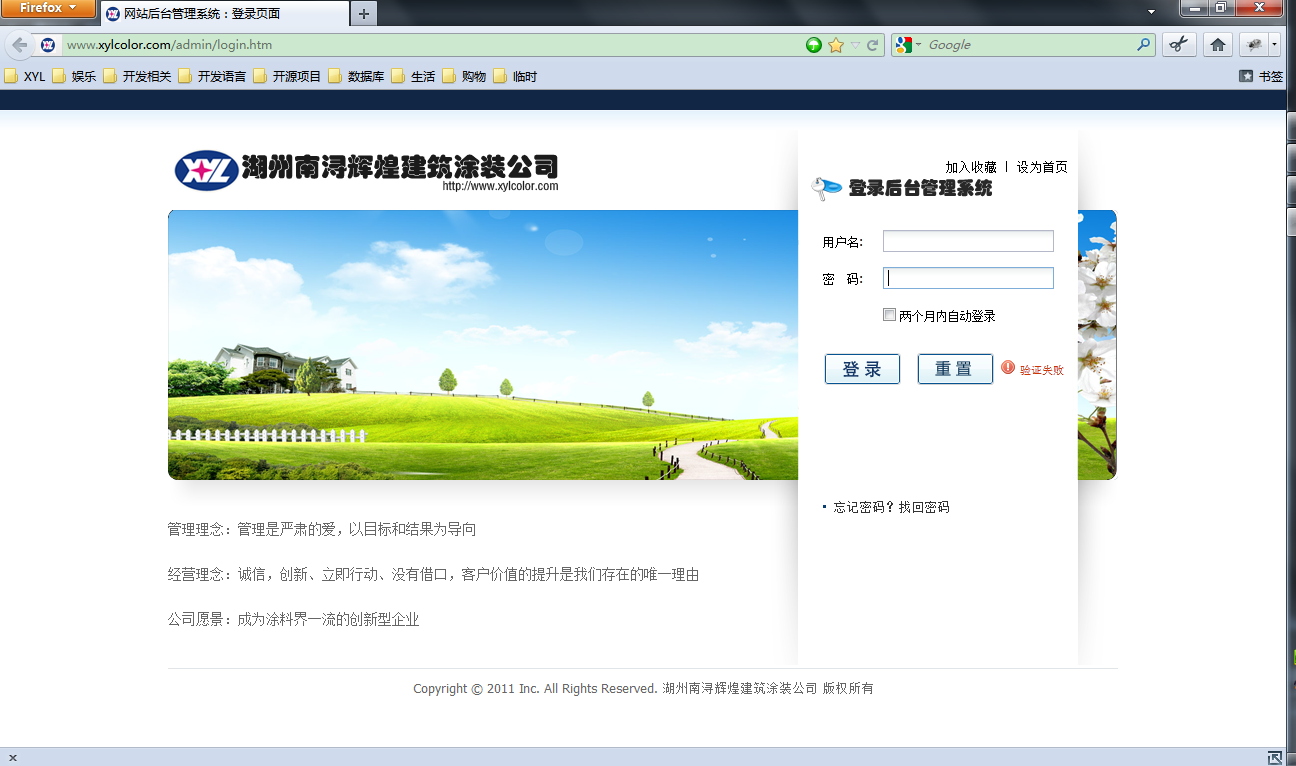Click the bug add-on toolbar icon
The width and height of the screenshot is (1296, 766).
pos(1253,45)
